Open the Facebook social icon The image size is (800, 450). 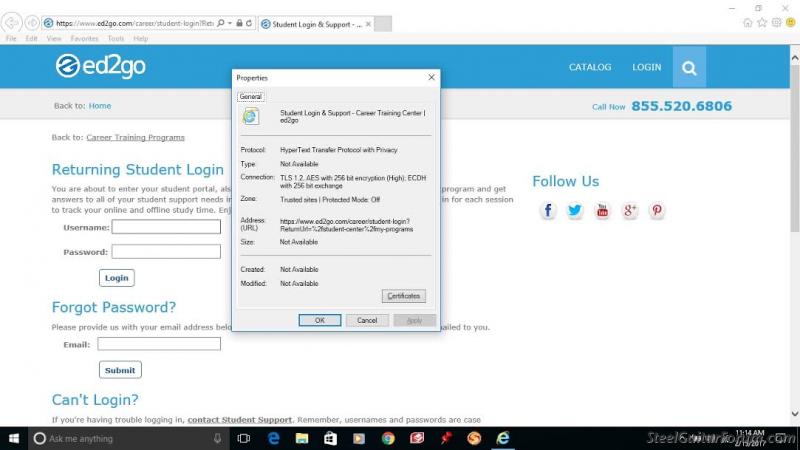pos(548,210)
